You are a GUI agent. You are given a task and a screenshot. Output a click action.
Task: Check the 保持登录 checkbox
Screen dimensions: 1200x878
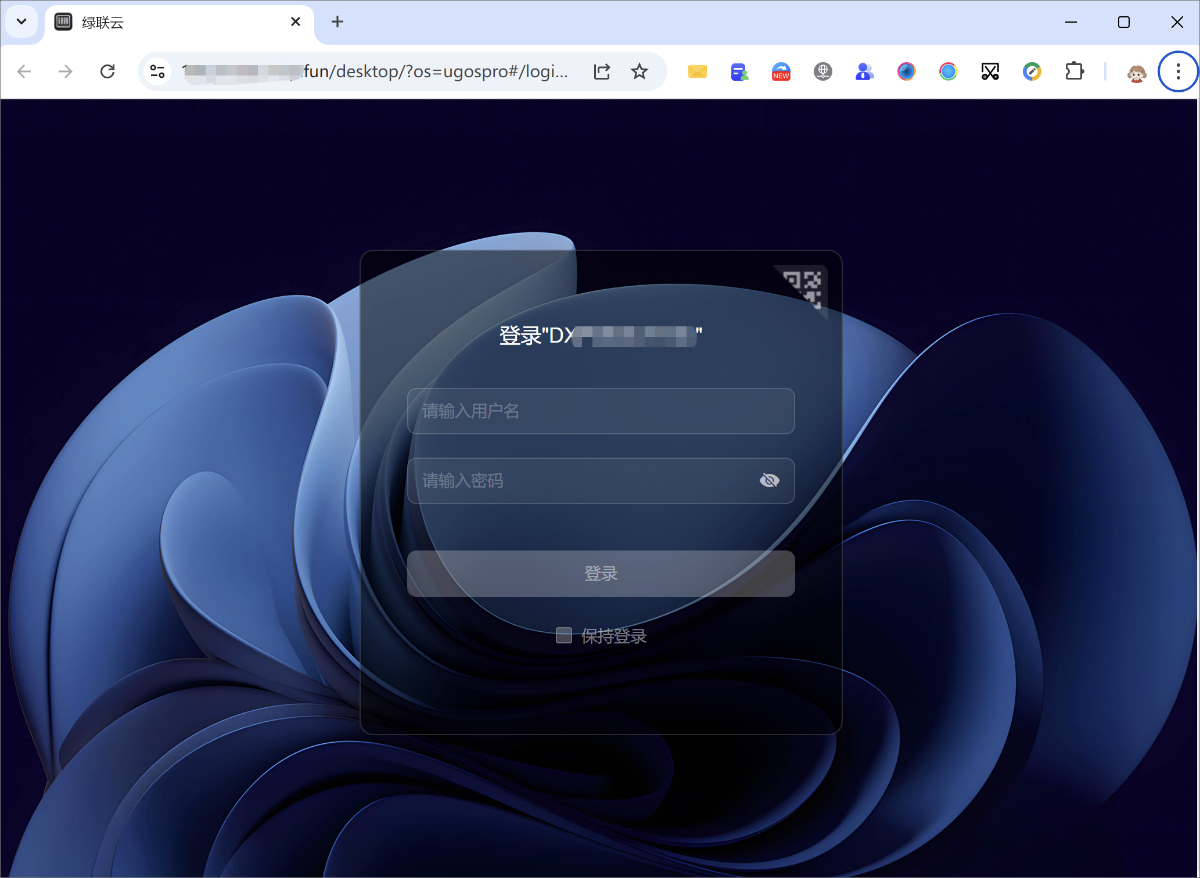564,635
